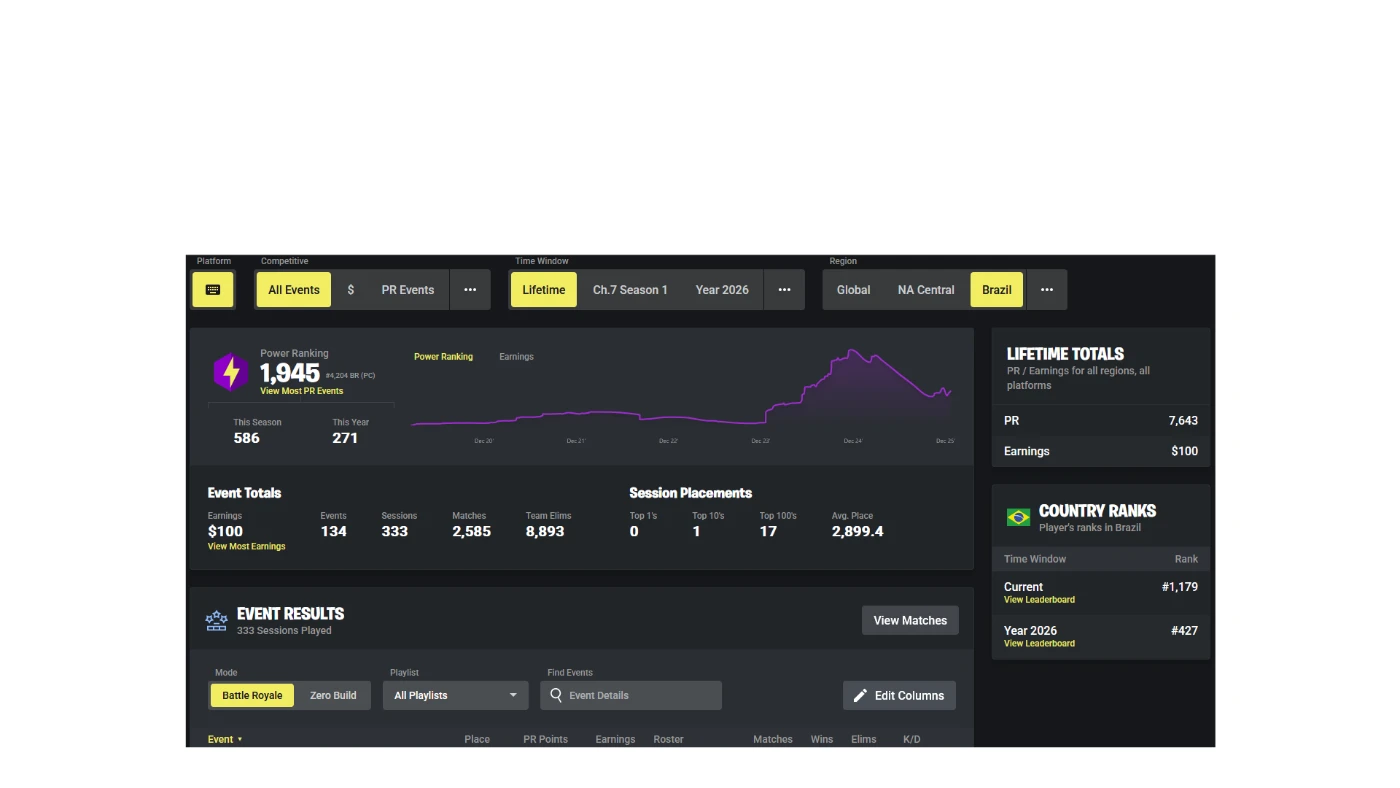The width and height of the screenshot is (1400, 788).
Task: Select Battle Royale mode
Action: pos(252,695)
